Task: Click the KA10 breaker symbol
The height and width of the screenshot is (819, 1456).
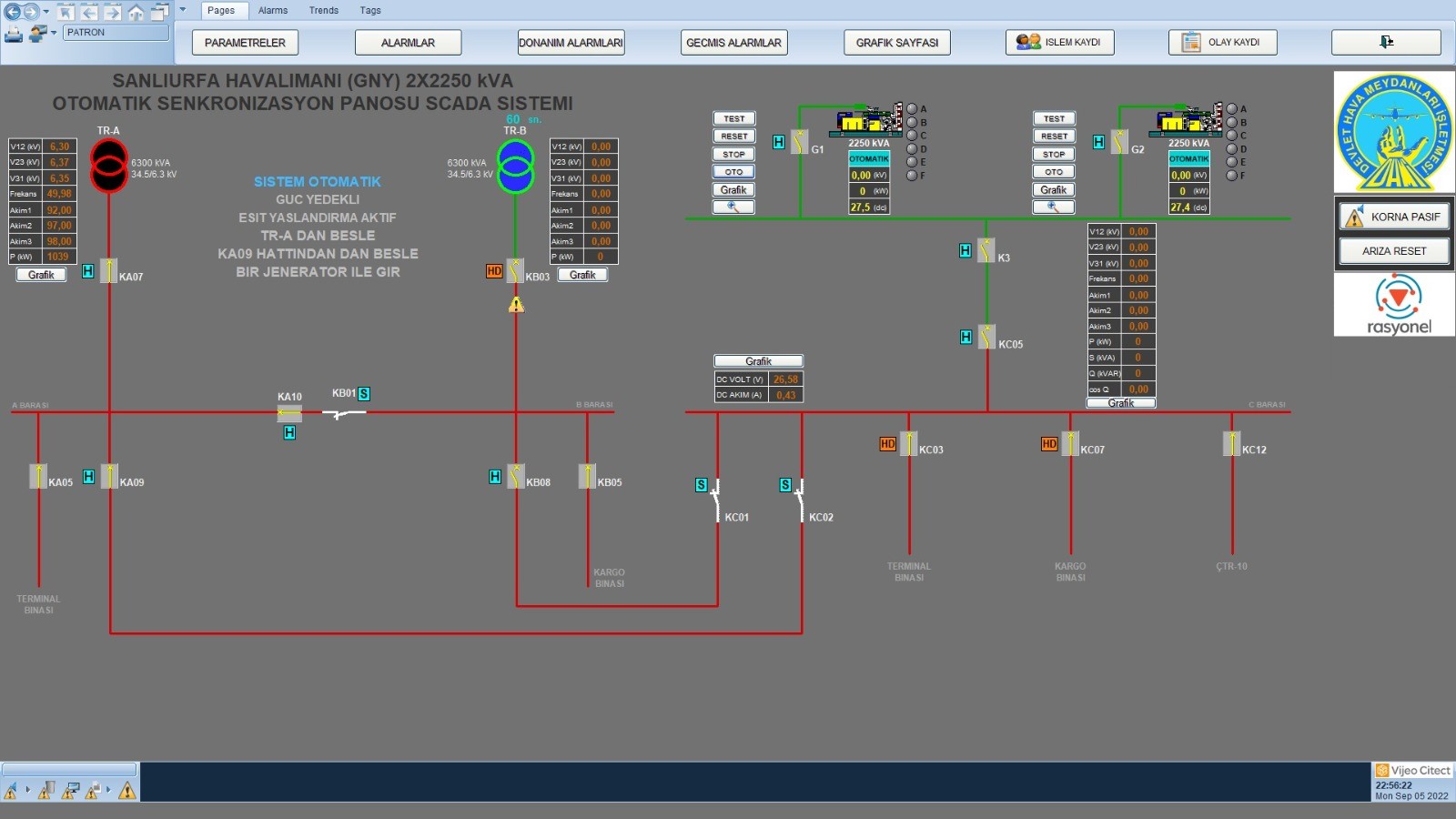Action: [289, 413]
